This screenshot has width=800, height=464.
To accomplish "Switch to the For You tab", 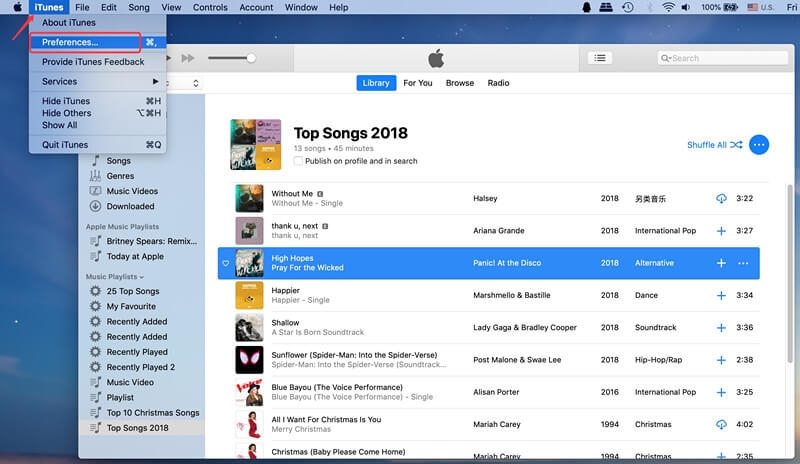I will tap(418, 83).
